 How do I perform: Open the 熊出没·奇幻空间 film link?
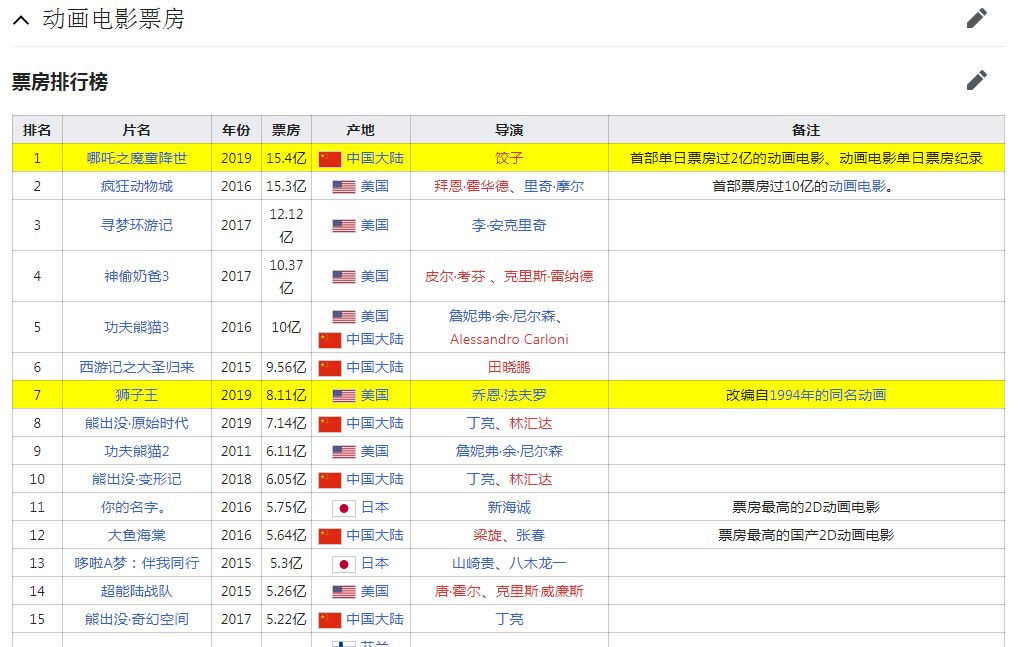[x=137, y=619]
